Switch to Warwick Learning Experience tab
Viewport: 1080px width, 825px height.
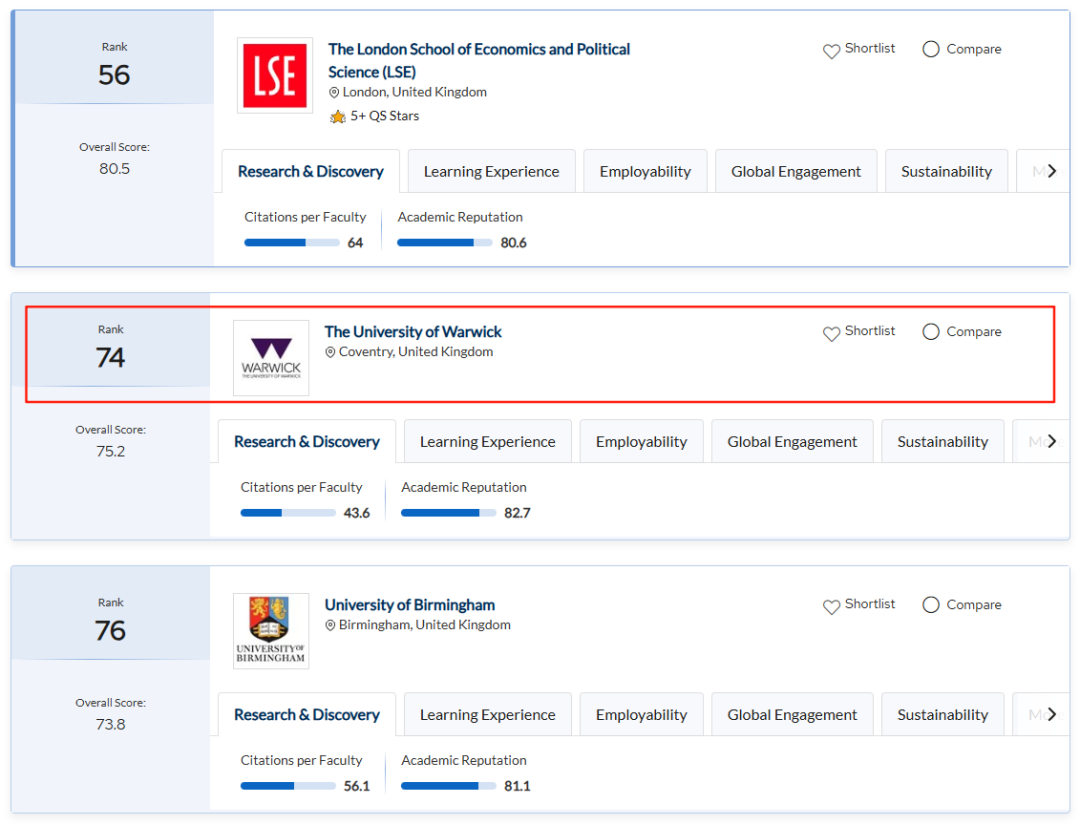pos(488,441)
